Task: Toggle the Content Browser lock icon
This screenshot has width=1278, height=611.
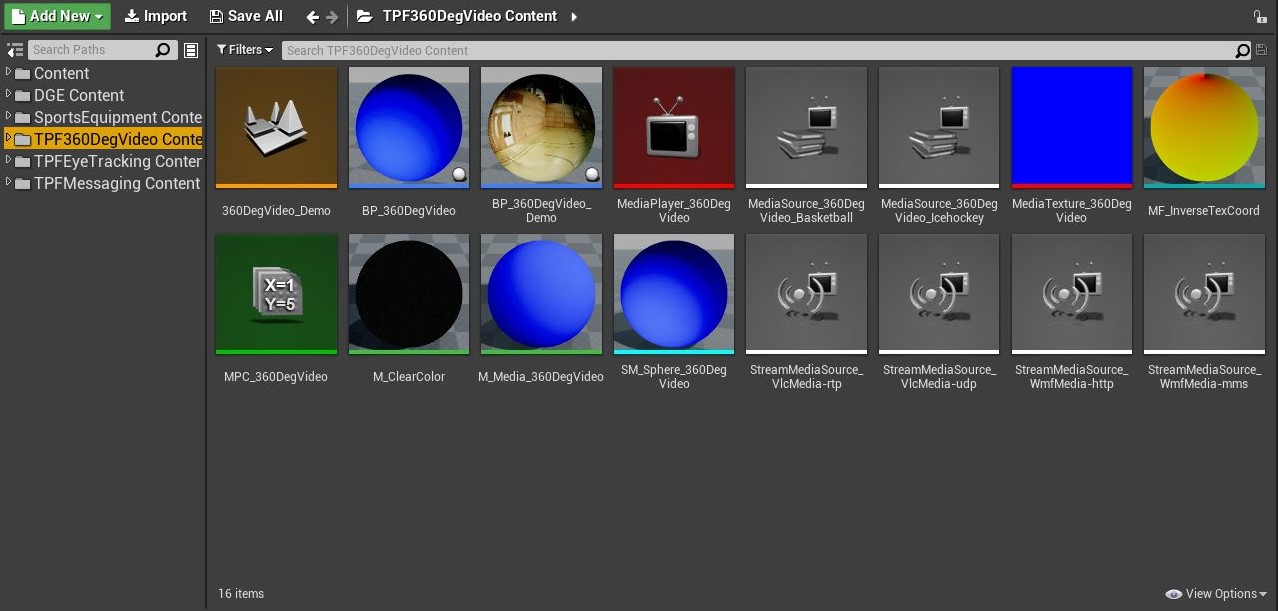Action: (x=1259, y=16)
